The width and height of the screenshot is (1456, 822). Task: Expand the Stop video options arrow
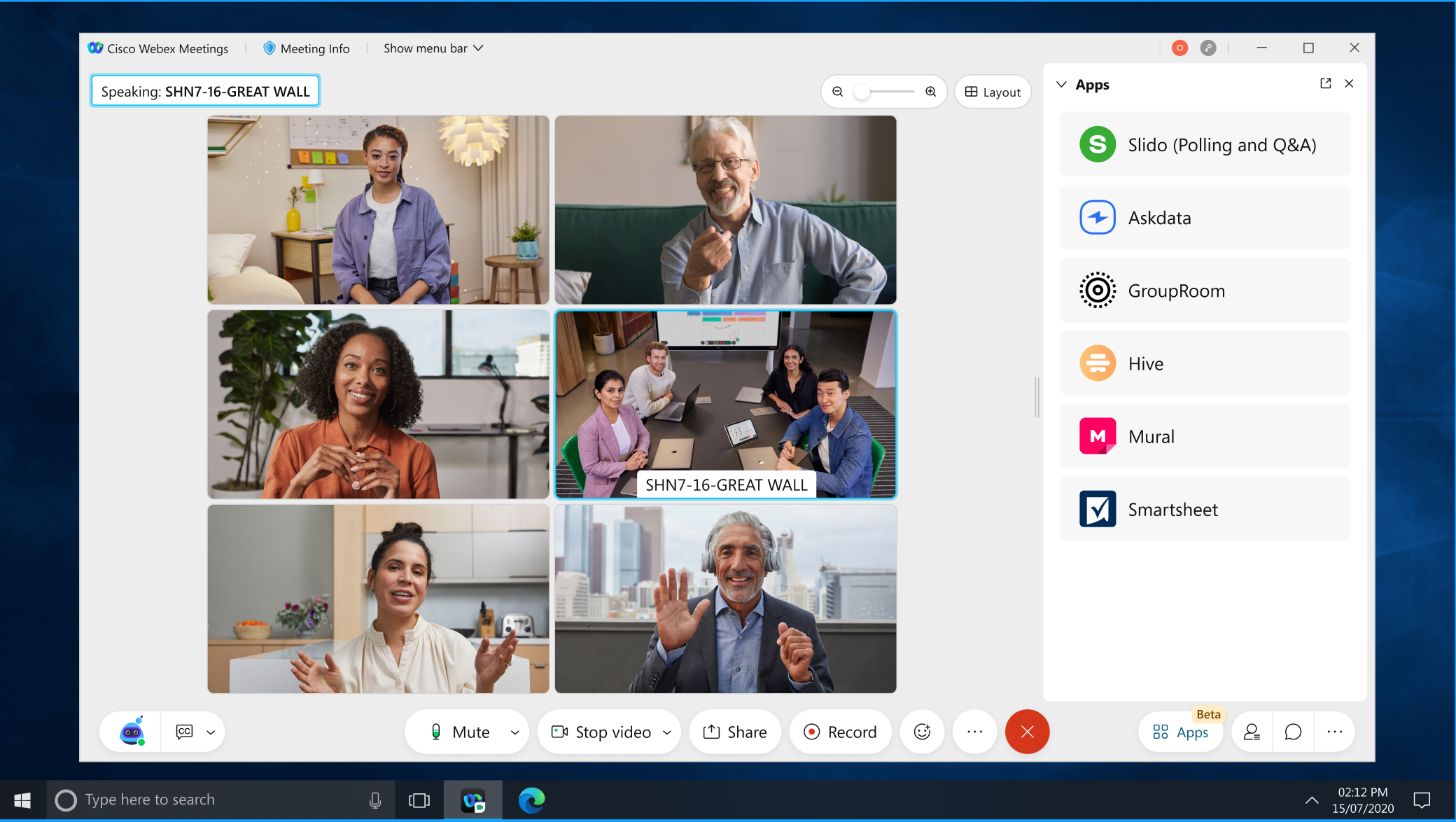pyautogui.click(x=667, y=732)
